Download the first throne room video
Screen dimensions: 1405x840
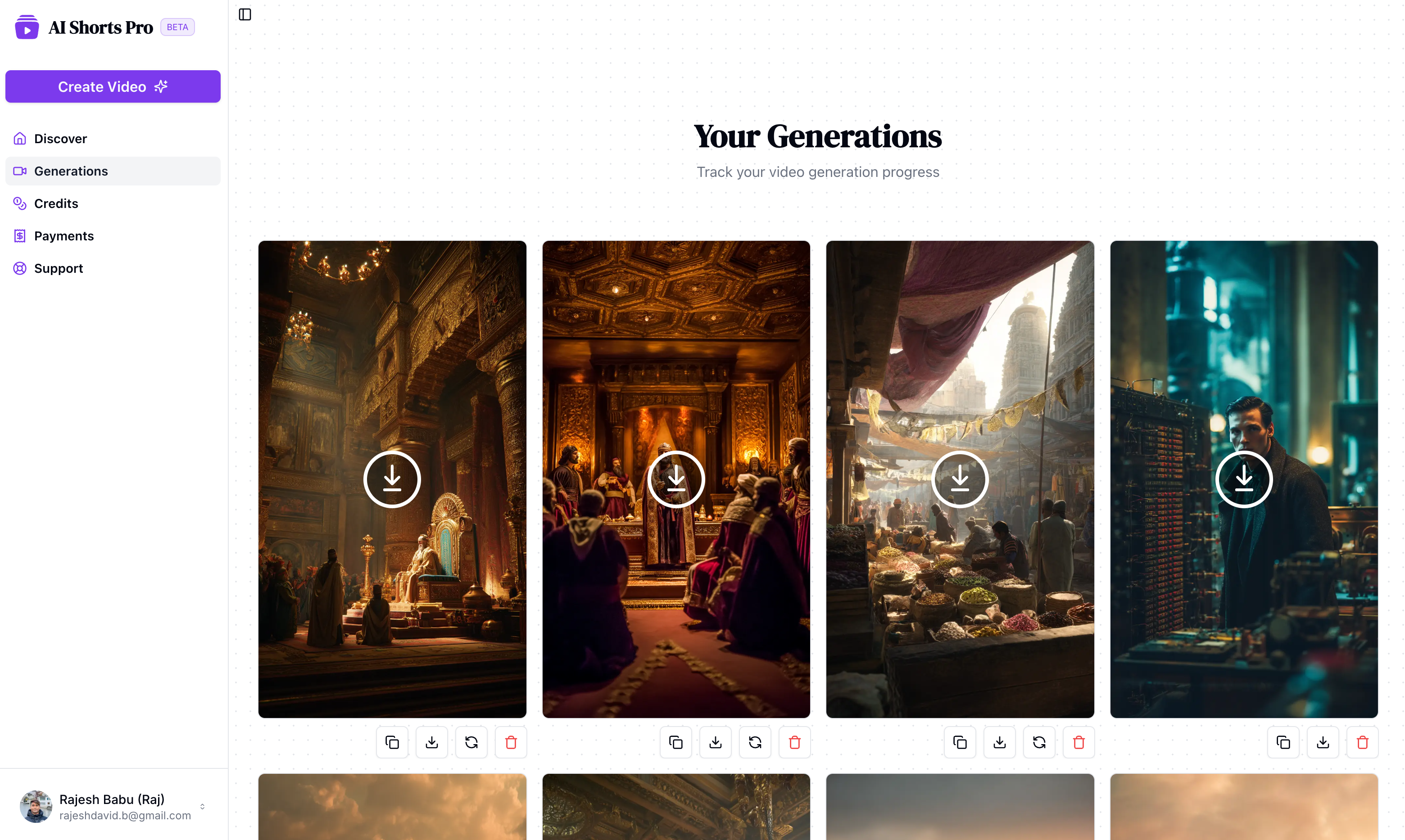pos(431,742)
